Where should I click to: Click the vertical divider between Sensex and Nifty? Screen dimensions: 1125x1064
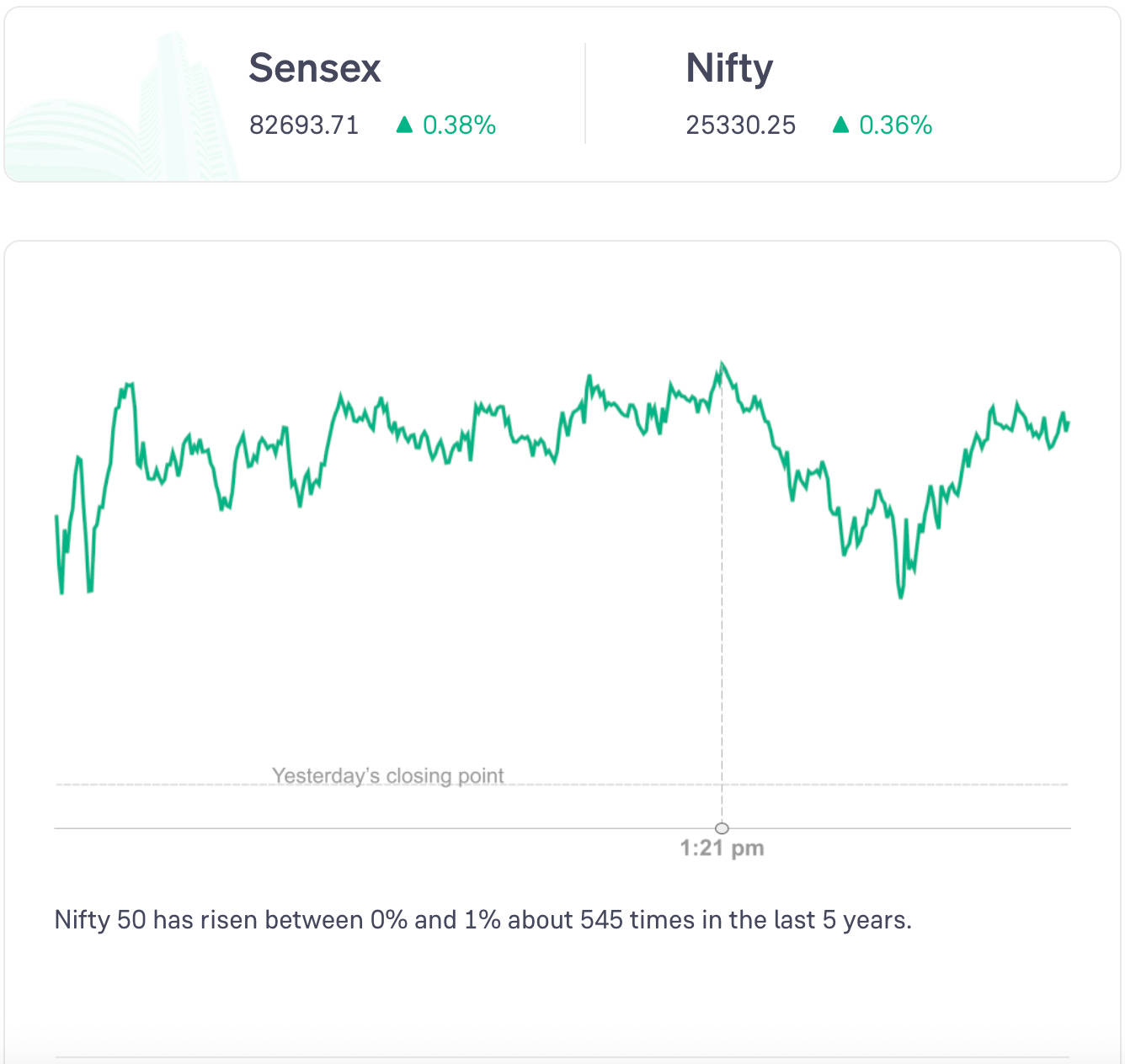(x=585, y=93)
